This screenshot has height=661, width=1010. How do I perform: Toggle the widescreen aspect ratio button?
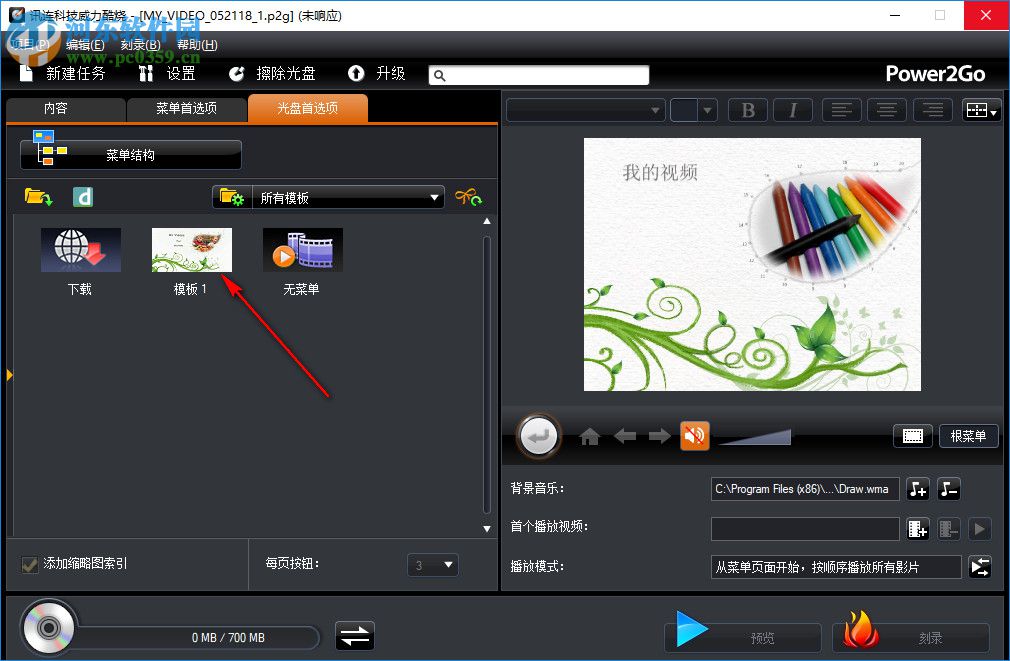[913, 435]
